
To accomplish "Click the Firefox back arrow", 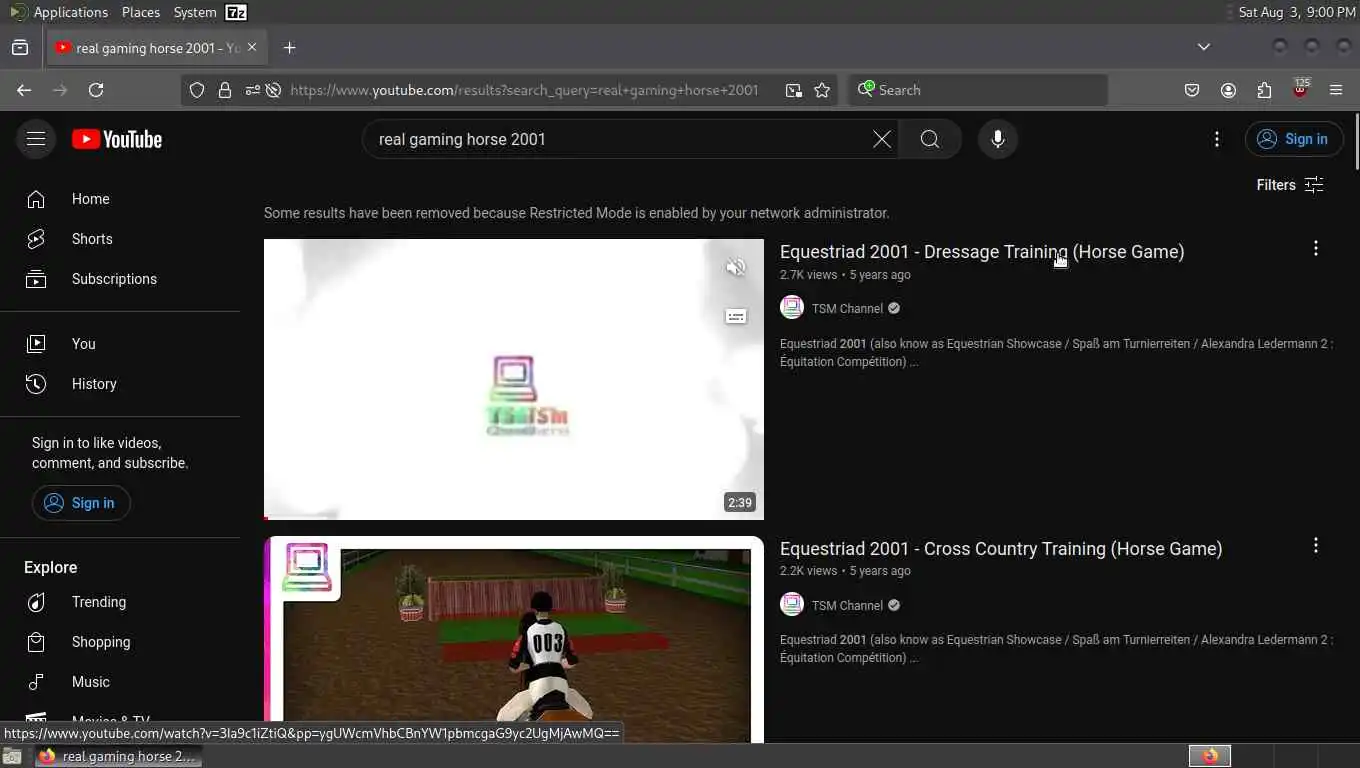I will coord(24,90).
